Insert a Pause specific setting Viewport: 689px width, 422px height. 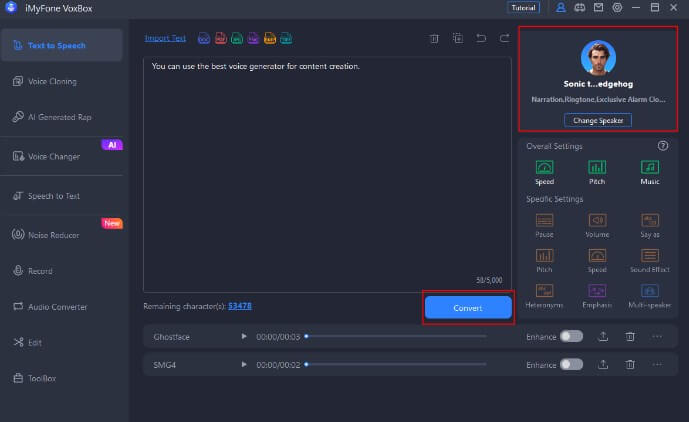(544, 226)
